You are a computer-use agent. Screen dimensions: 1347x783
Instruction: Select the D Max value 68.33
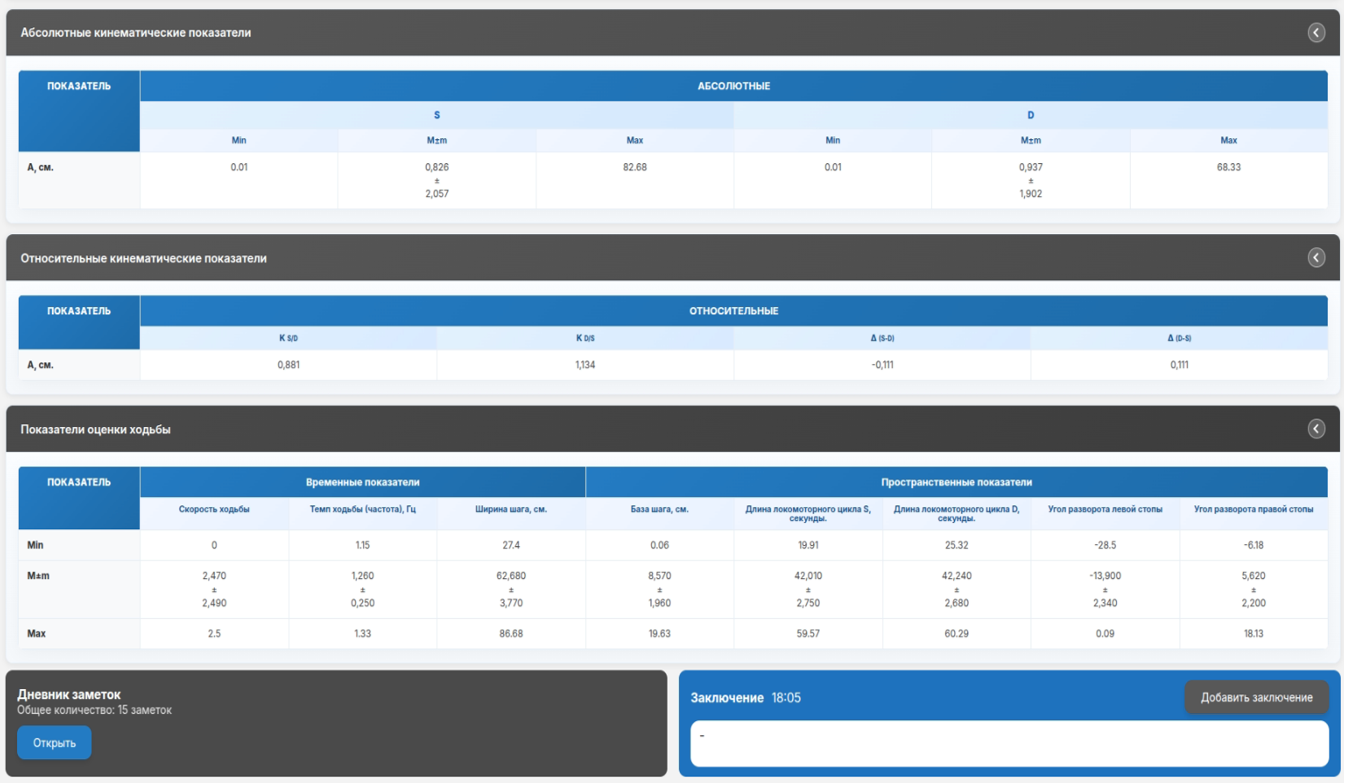pyautogui.click(x=1229, y=167)
